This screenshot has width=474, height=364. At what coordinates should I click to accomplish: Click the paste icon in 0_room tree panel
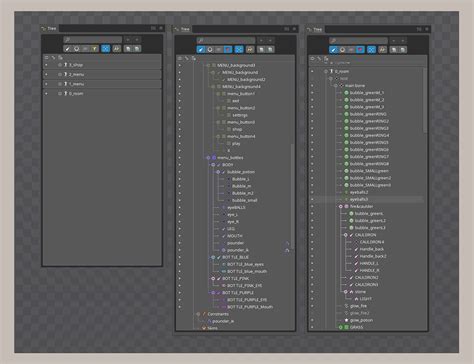(x=403, y=50)
